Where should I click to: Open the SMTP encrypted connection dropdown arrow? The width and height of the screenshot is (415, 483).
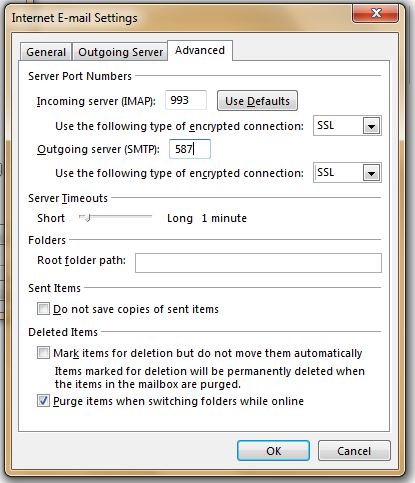[371, 173]
